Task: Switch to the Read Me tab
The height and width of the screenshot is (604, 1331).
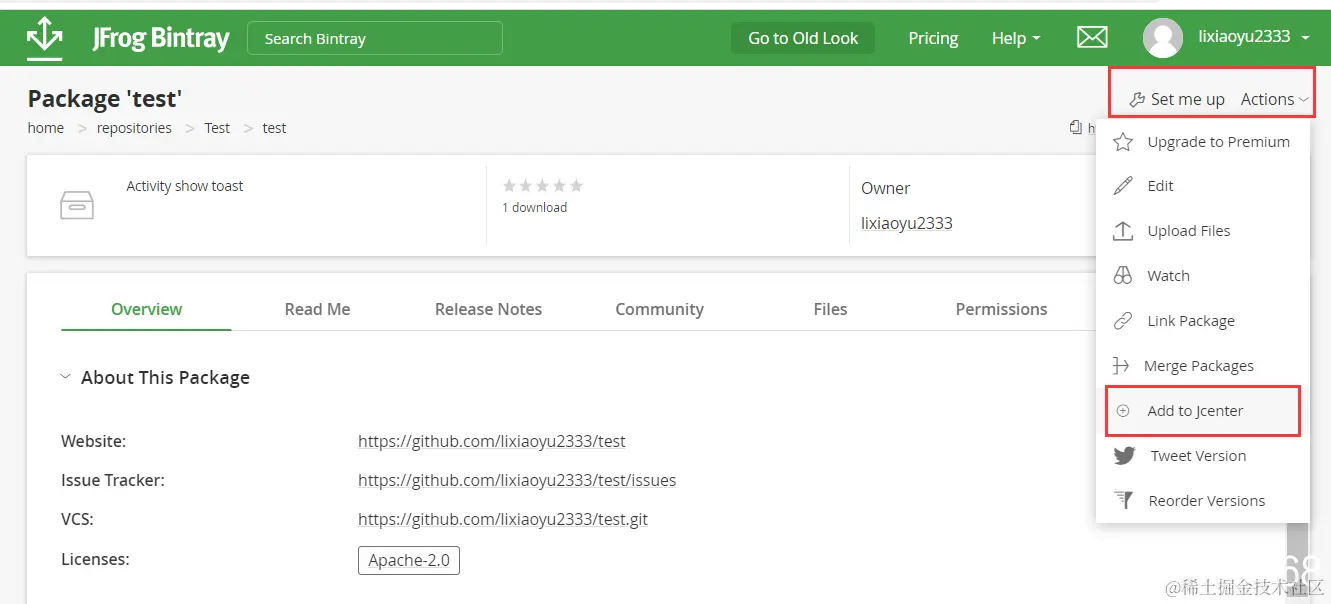Action: pos(317,309)
